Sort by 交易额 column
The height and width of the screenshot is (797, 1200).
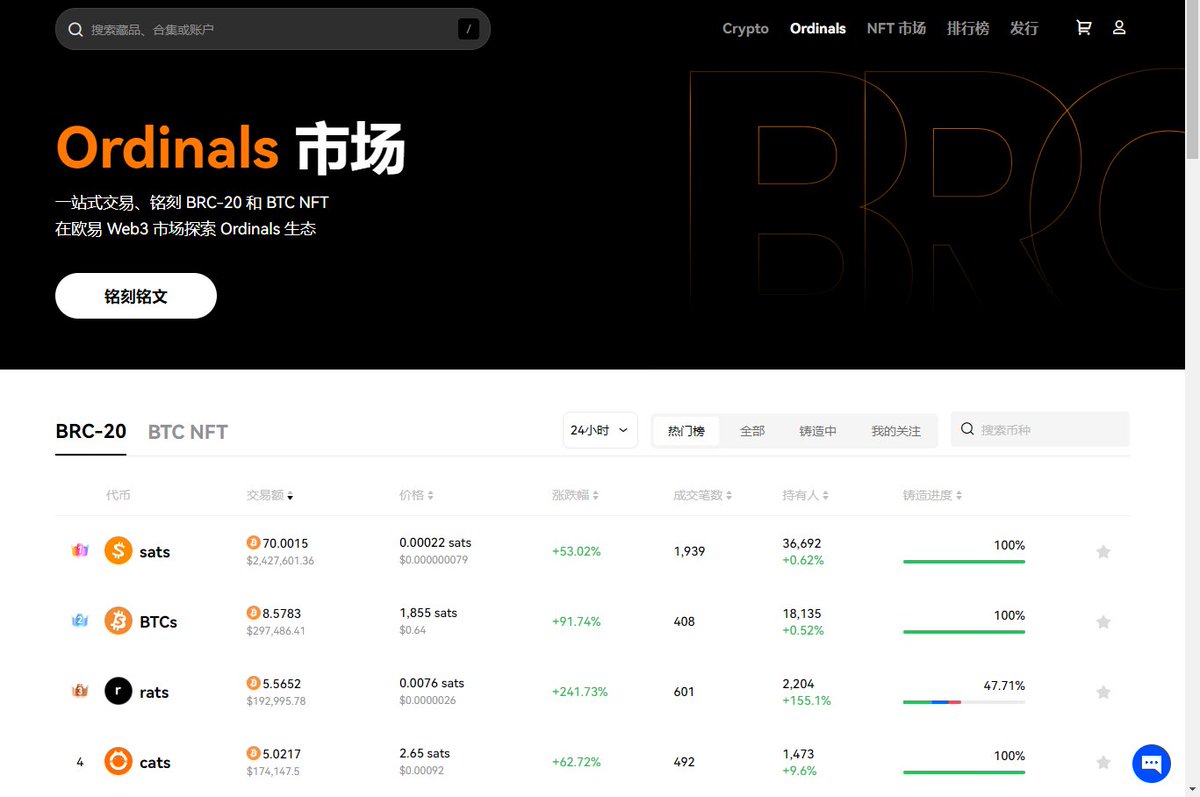coord(269,495)
